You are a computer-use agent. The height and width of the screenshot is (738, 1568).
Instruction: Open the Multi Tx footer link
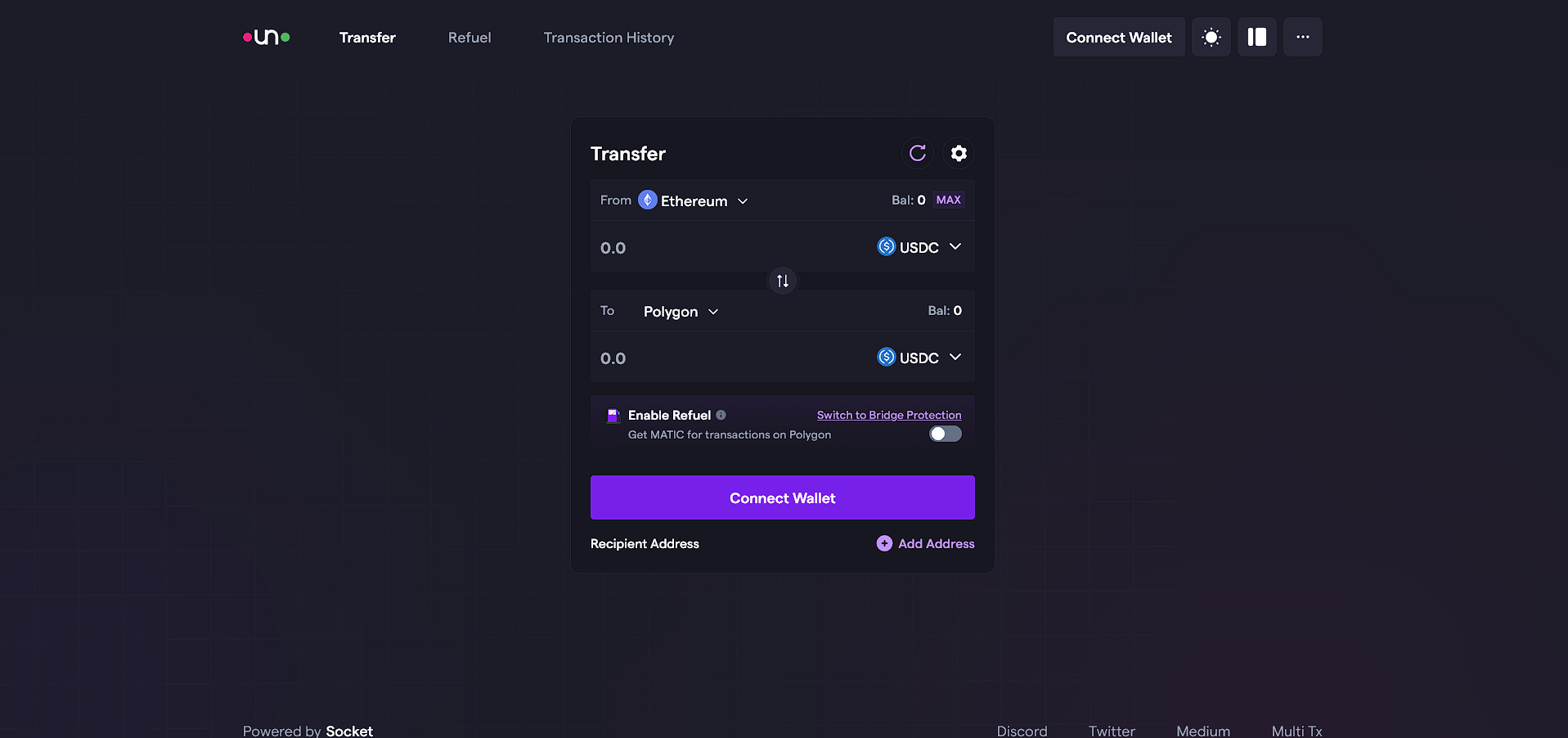click(x=1296, y=731)
